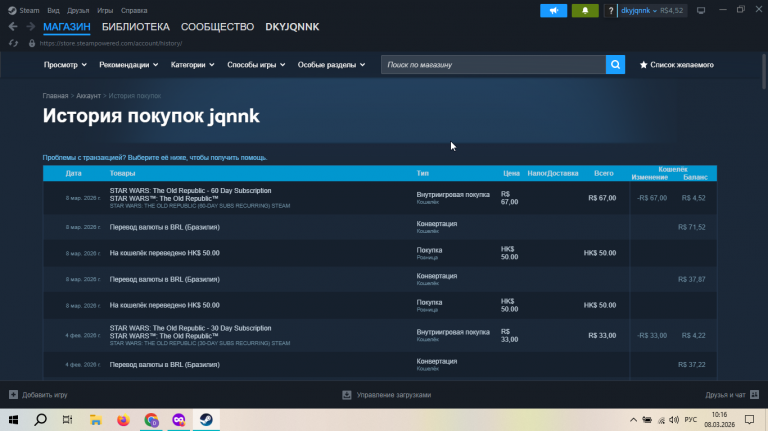The height and width of the screenshot is (431, 768).
Task: Click the store search magnifier button
Action: coord(615,65)
